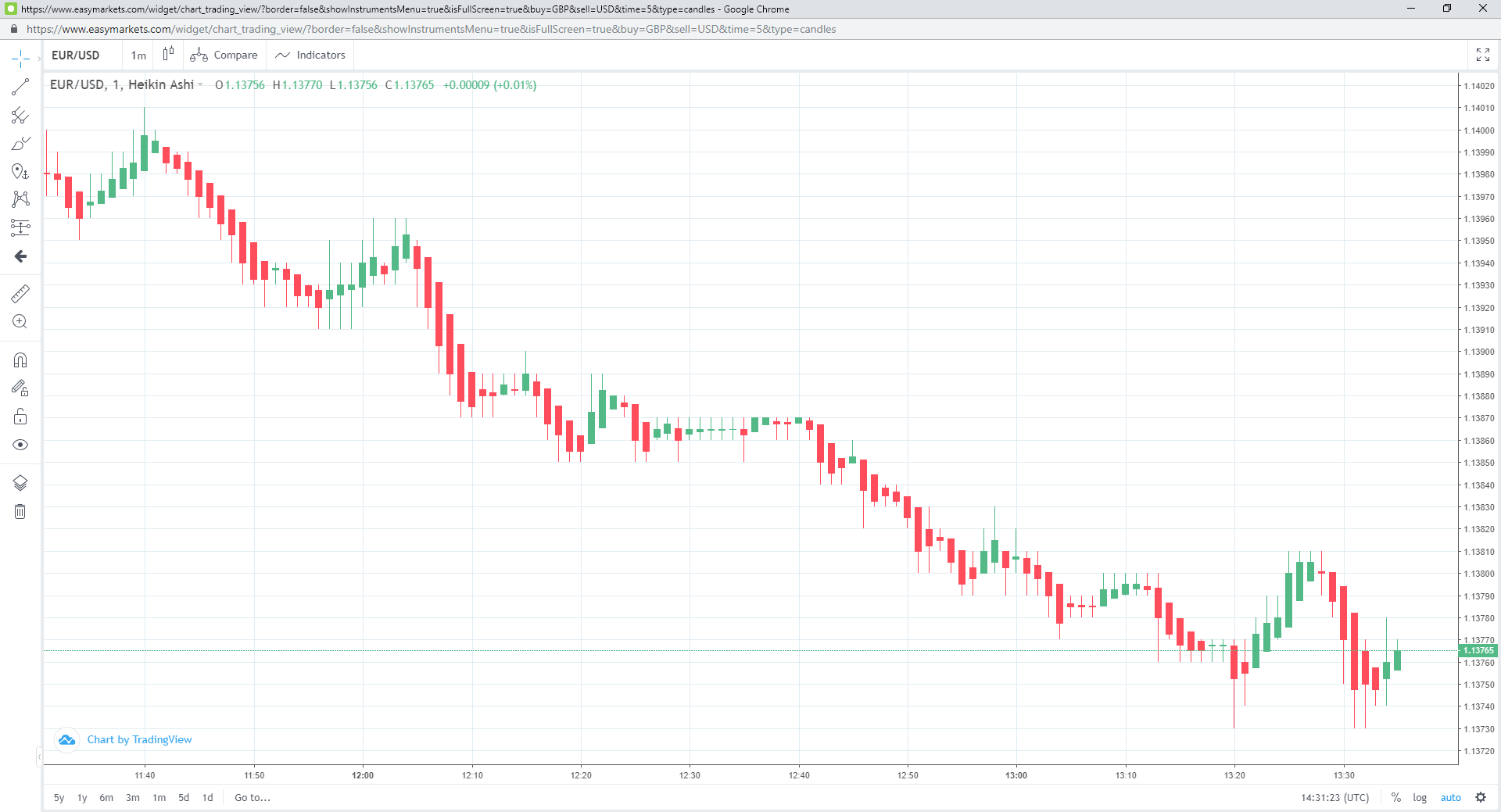This screenshot has height=812, width=1501.
Task: Select the XABCD pattern tool
Action: pos(20,199)
